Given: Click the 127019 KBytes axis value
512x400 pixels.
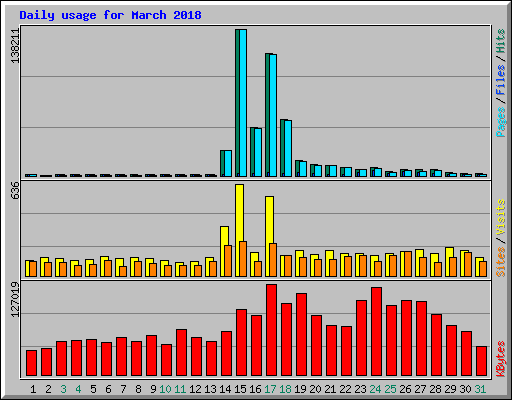Looking at the screenshot, I should (15, 299).
